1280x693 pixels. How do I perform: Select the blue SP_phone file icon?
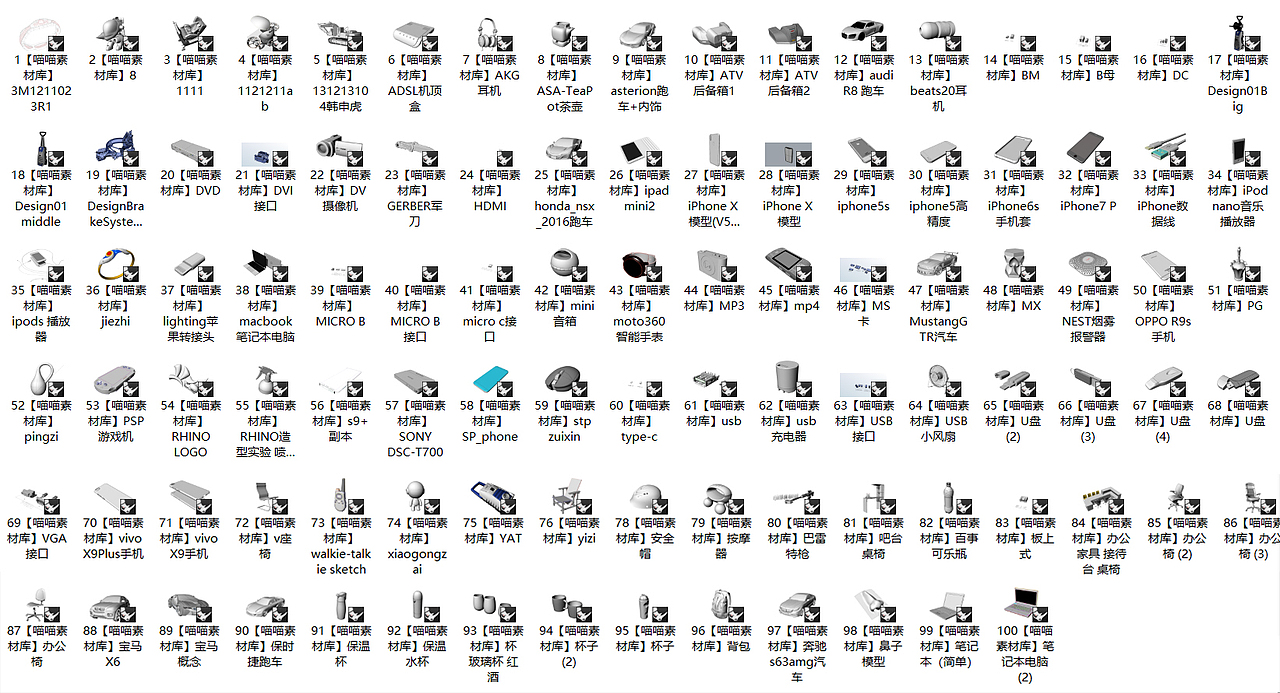[490, 382]
